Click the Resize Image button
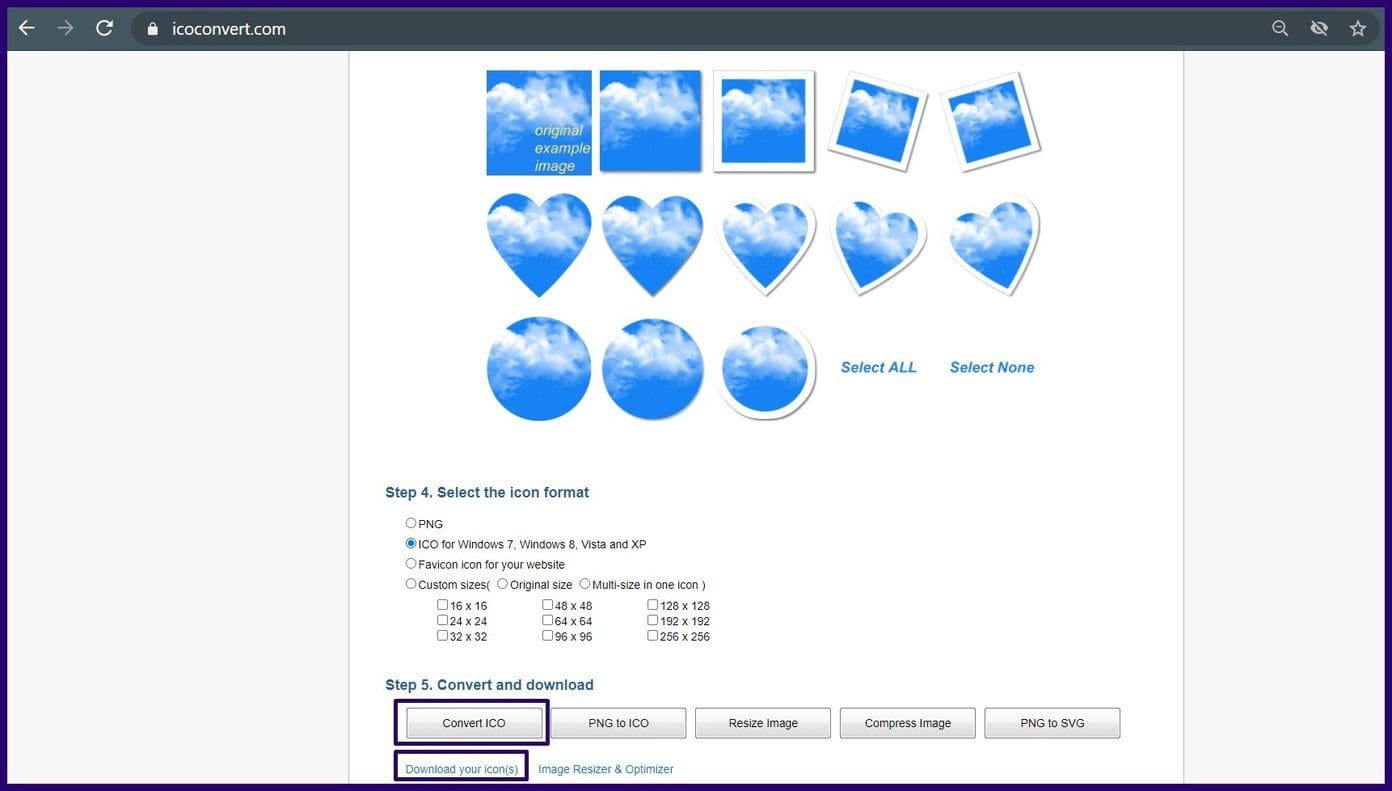The image size is (1392, 791). pos(763,723)
